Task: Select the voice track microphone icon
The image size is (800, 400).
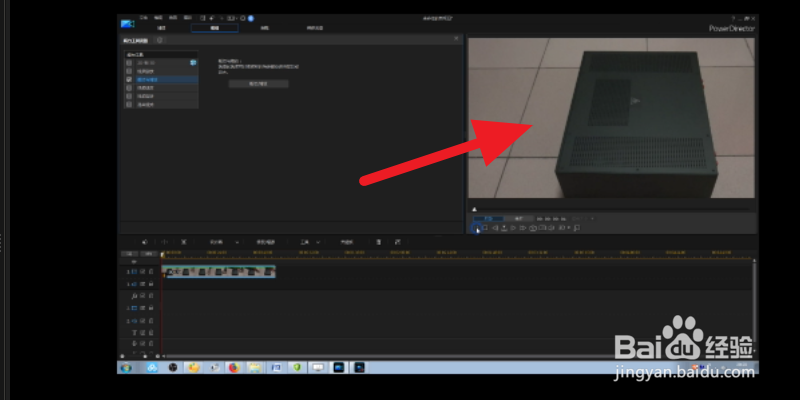Action: (134, 343)
